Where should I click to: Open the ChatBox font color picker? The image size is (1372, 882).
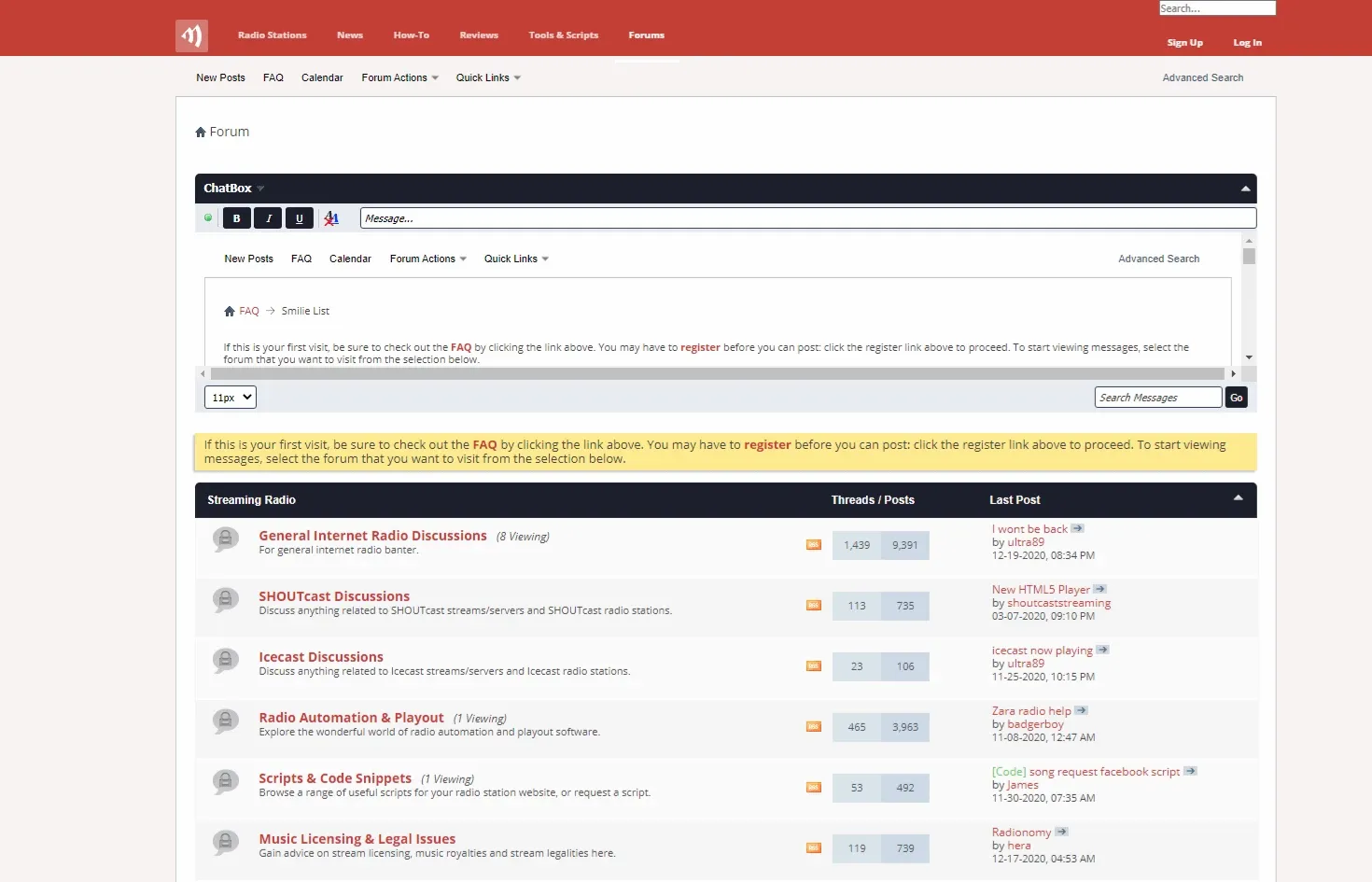[330, 217]
